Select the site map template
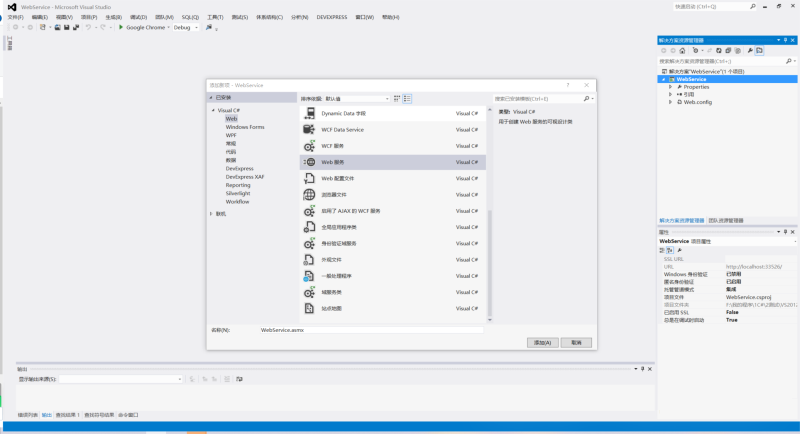Screen dimensions: 800x434 pos(392,309)
